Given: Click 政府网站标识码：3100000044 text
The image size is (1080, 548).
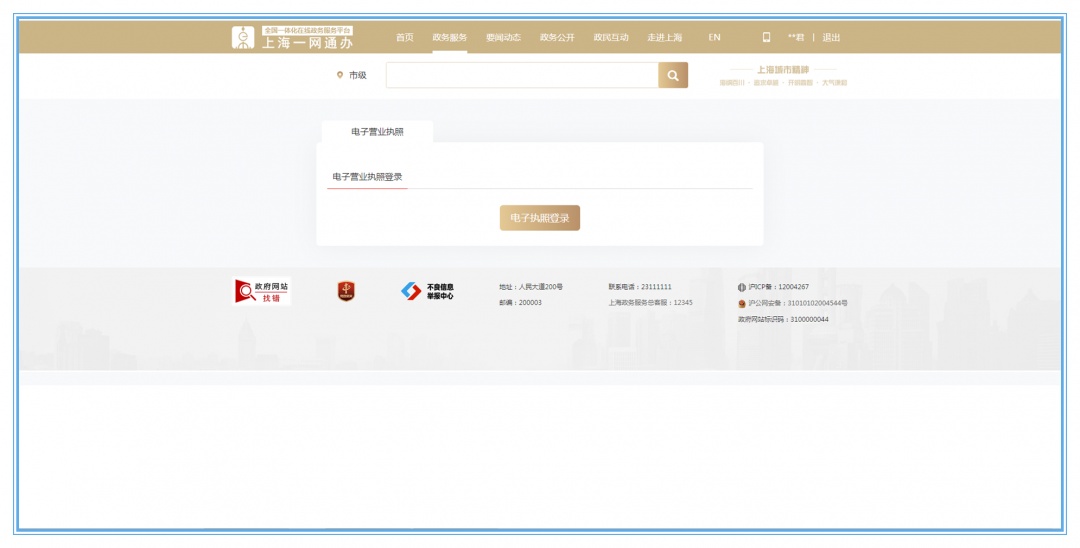Looking at the screenshot, I should [783, 319].
